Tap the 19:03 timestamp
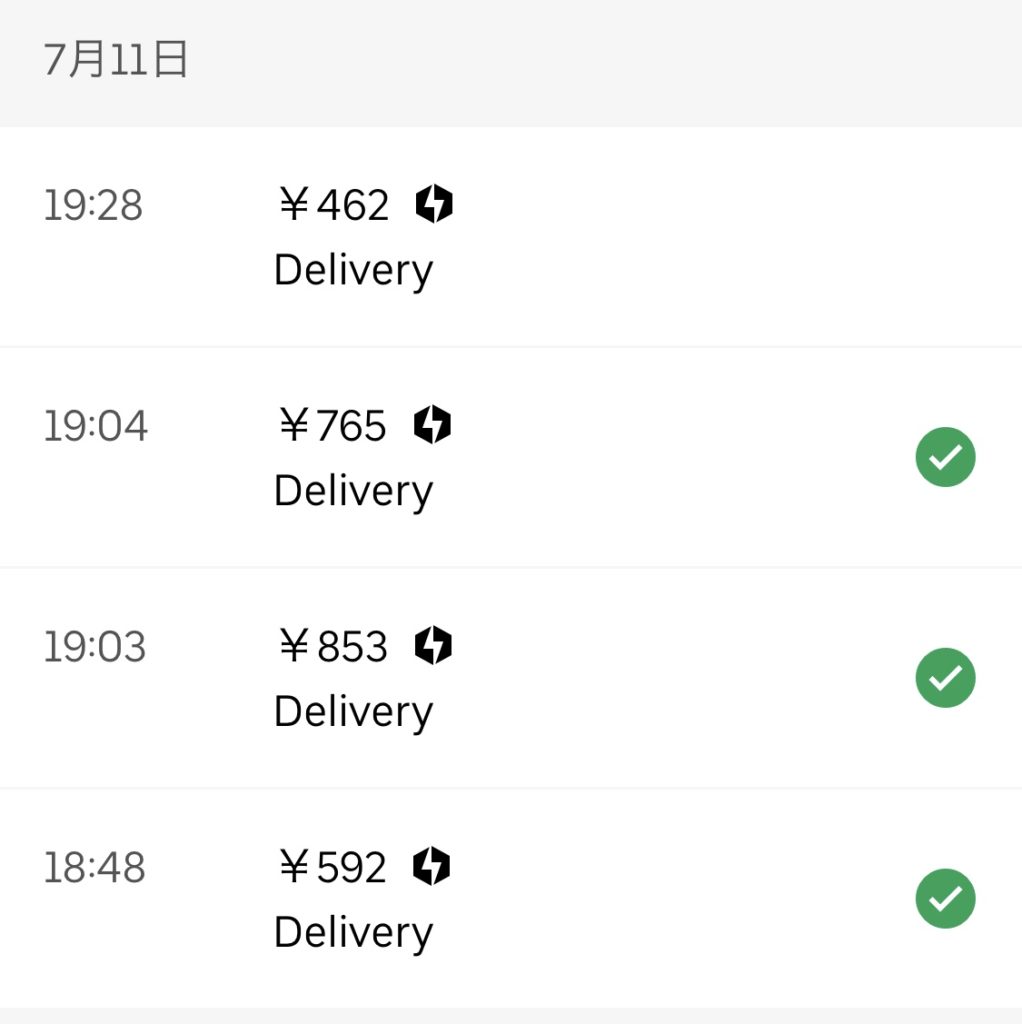Screen dimensions: 1022x1024 95,647
